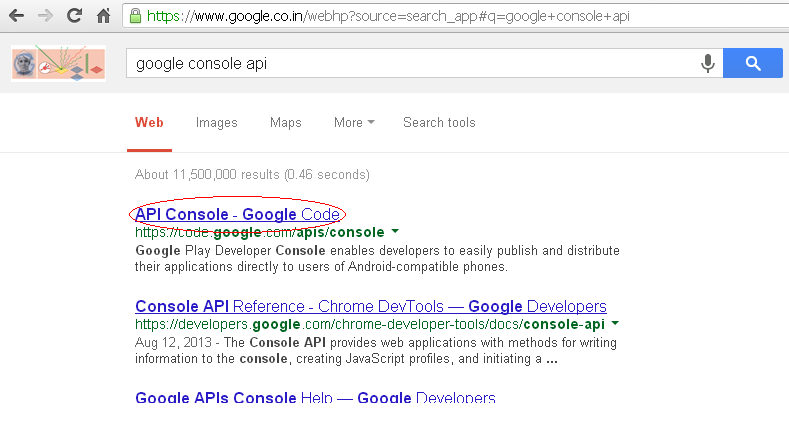Open dropdown arrow beside console-api developers URL

(x=615, y=323)
